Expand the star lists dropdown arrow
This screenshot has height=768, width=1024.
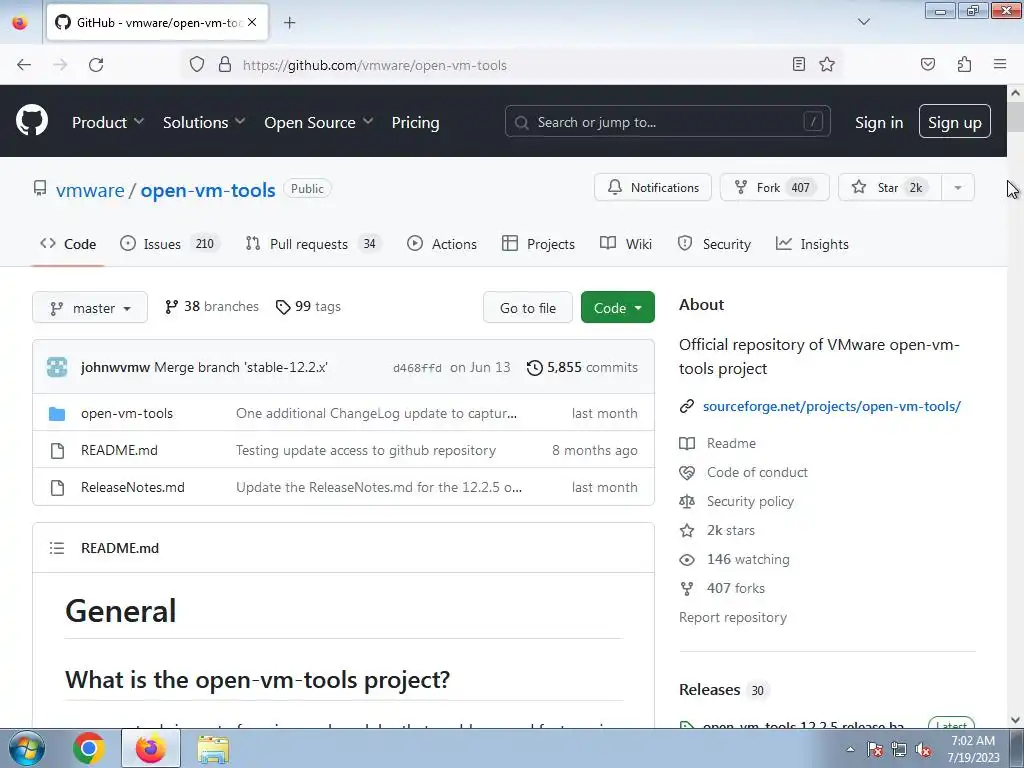pyautogui.click(x=958, y=187)
